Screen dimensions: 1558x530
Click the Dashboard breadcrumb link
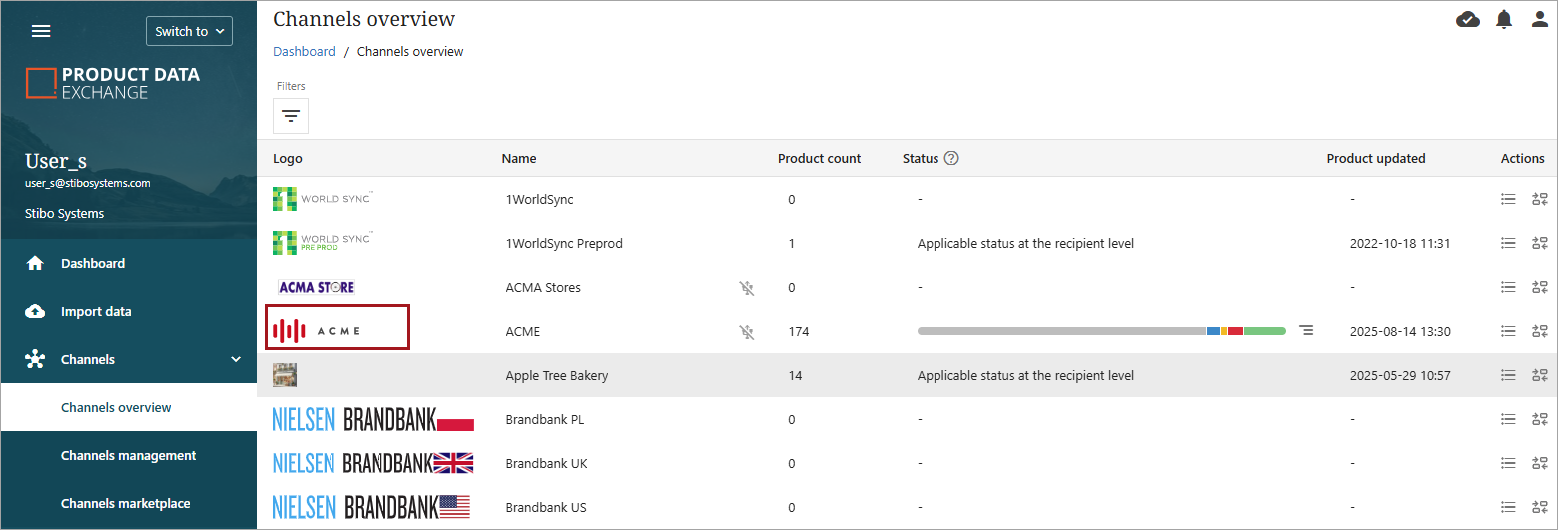point(304,51)
